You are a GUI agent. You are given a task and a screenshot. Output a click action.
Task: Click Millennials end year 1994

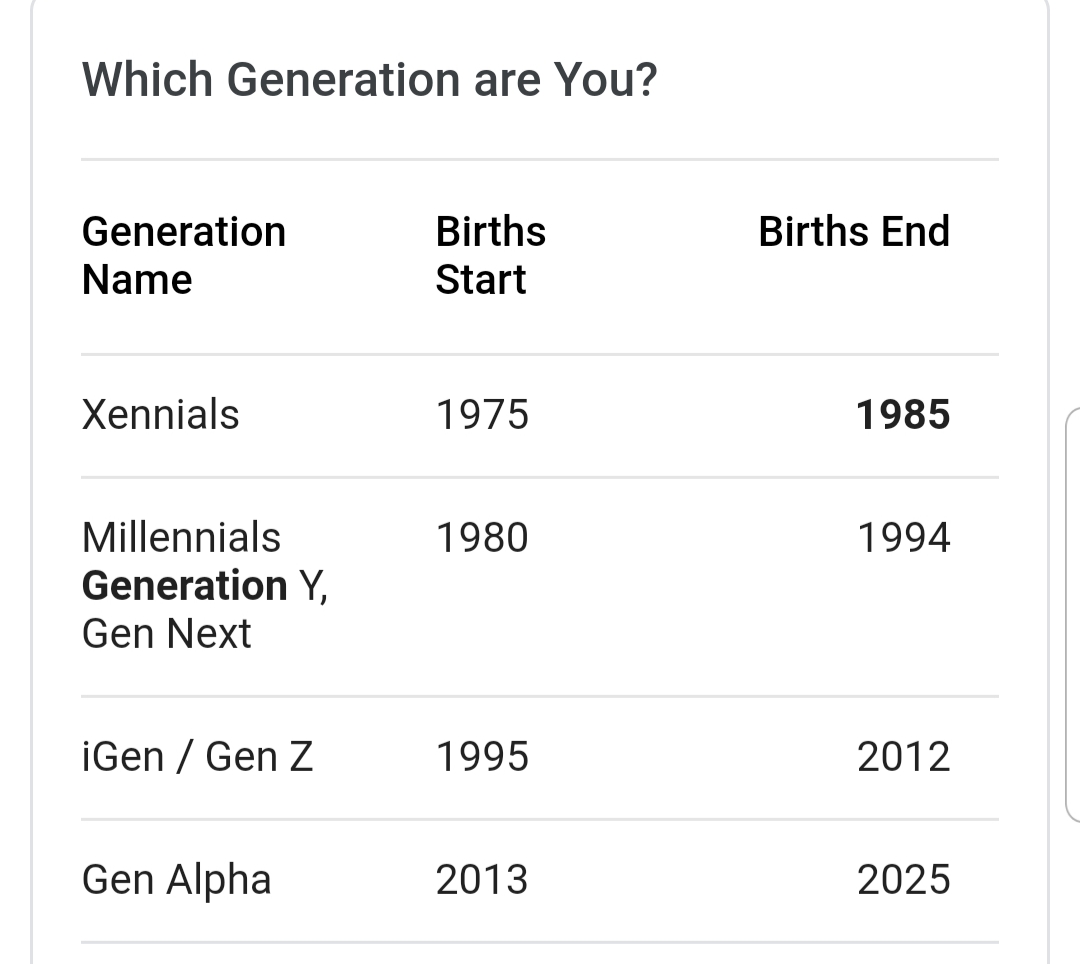904,537
